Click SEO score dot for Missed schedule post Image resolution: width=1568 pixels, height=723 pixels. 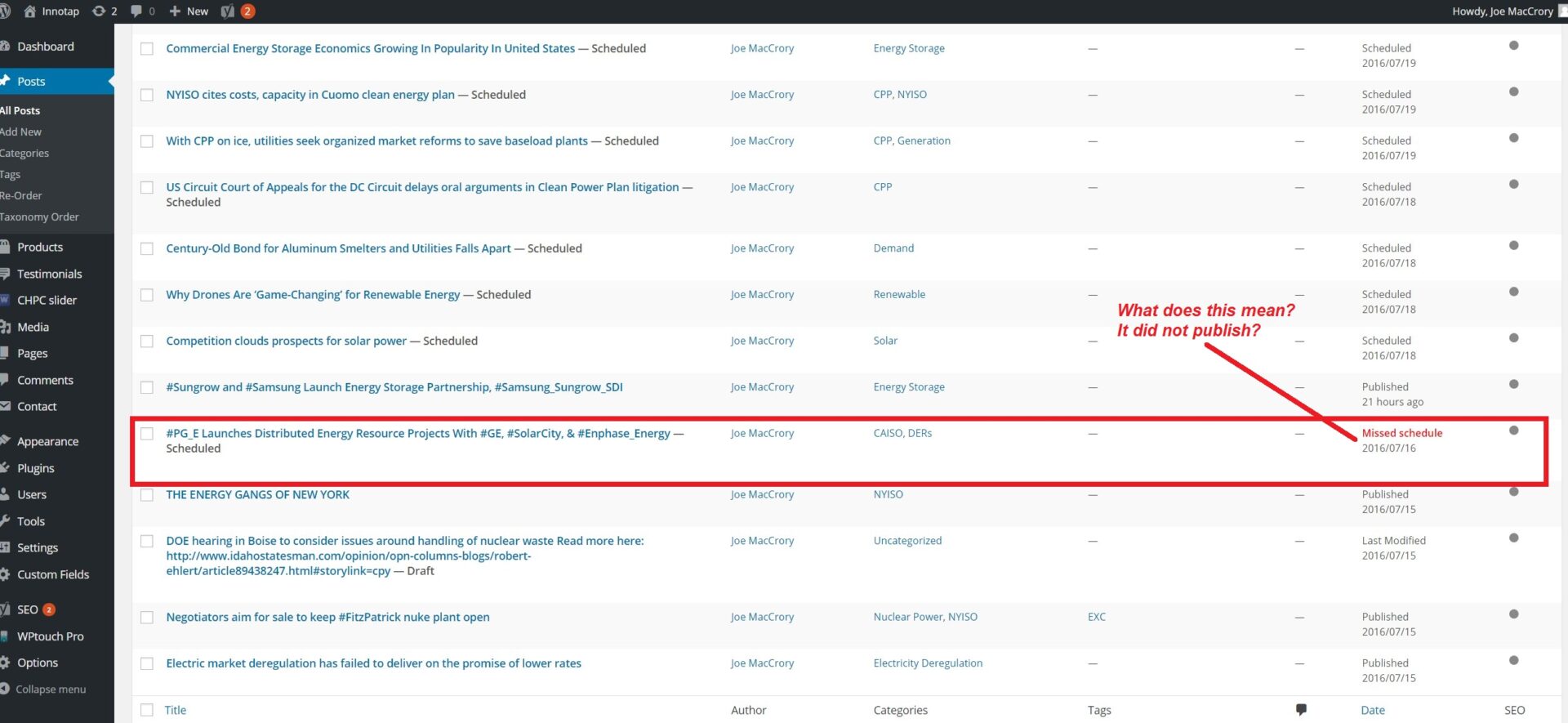pyautogui.click(x=1513, y=431)
